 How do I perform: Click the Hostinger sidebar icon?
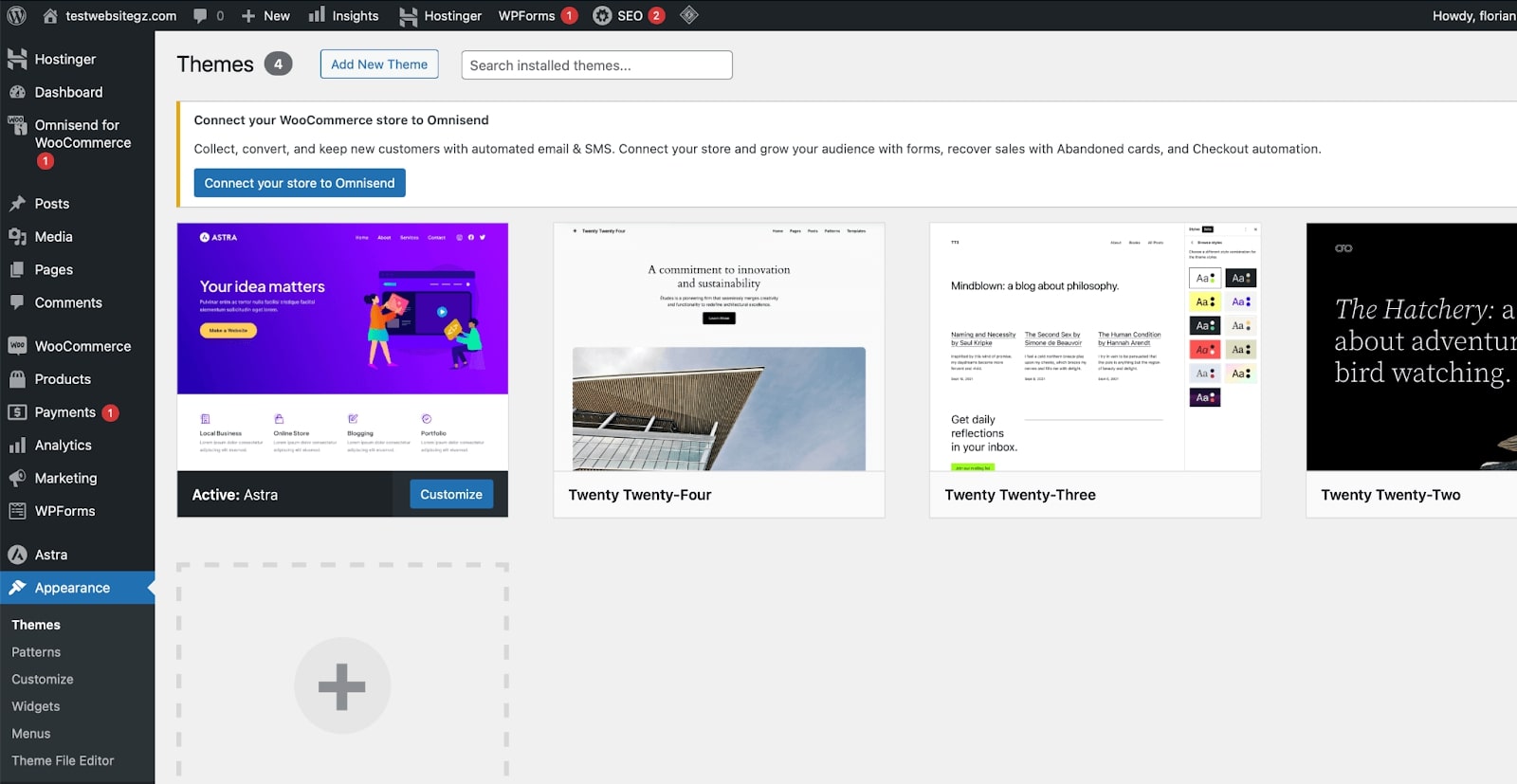17,59
